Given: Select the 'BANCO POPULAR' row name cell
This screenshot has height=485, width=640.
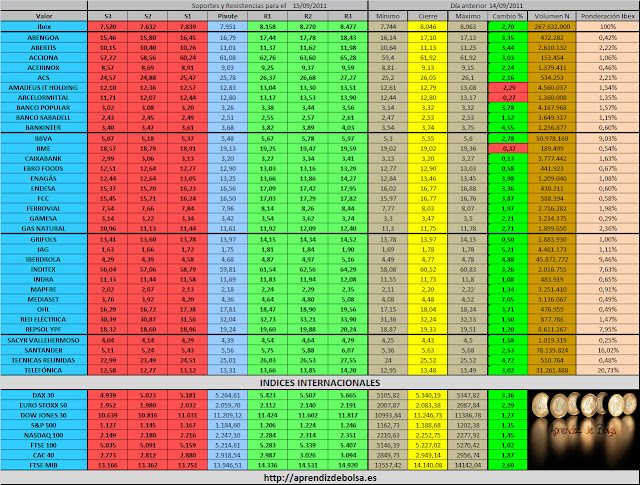Looking at the screenshot, I should pos(44,108).
